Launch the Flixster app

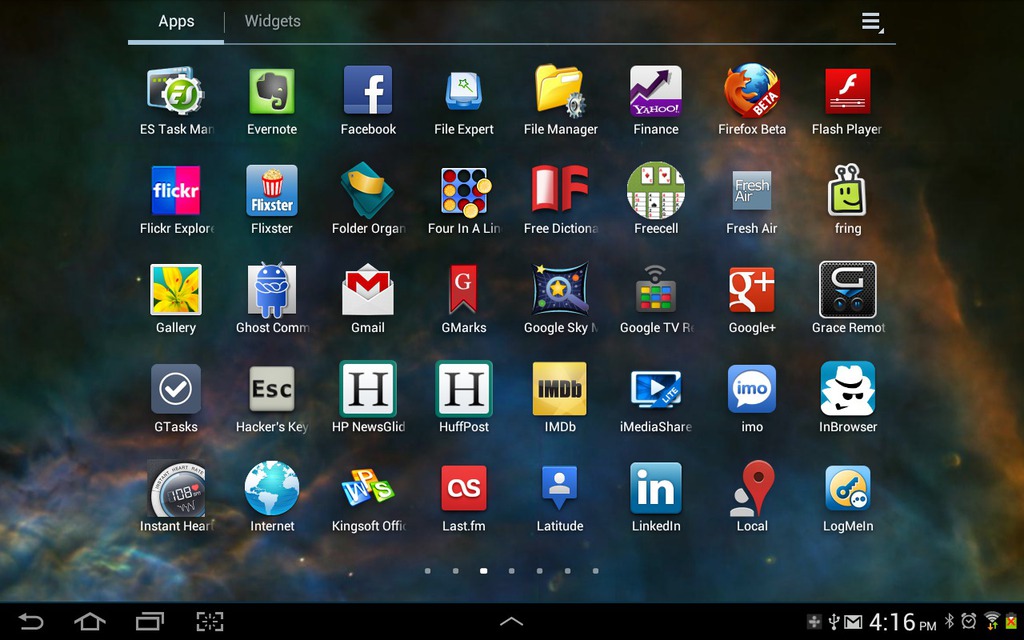272,191
